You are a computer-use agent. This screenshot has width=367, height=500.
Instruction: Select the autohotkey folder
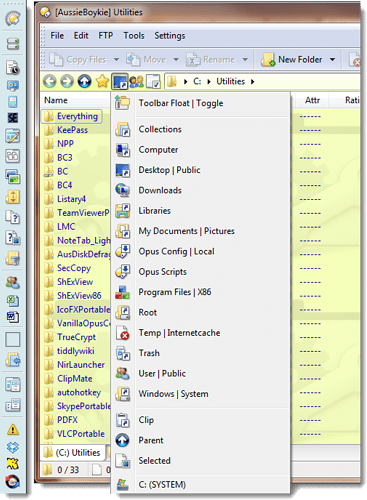coord(73,392)
